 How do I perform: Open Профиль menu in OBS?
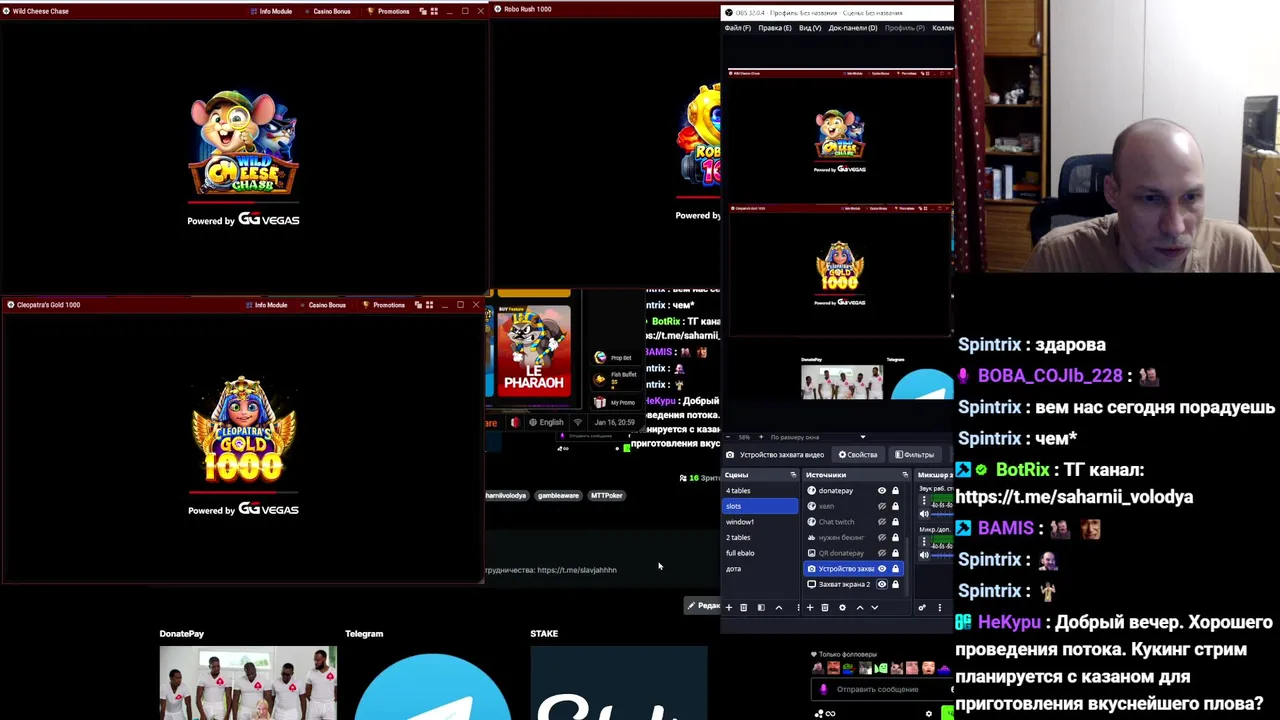905,28
